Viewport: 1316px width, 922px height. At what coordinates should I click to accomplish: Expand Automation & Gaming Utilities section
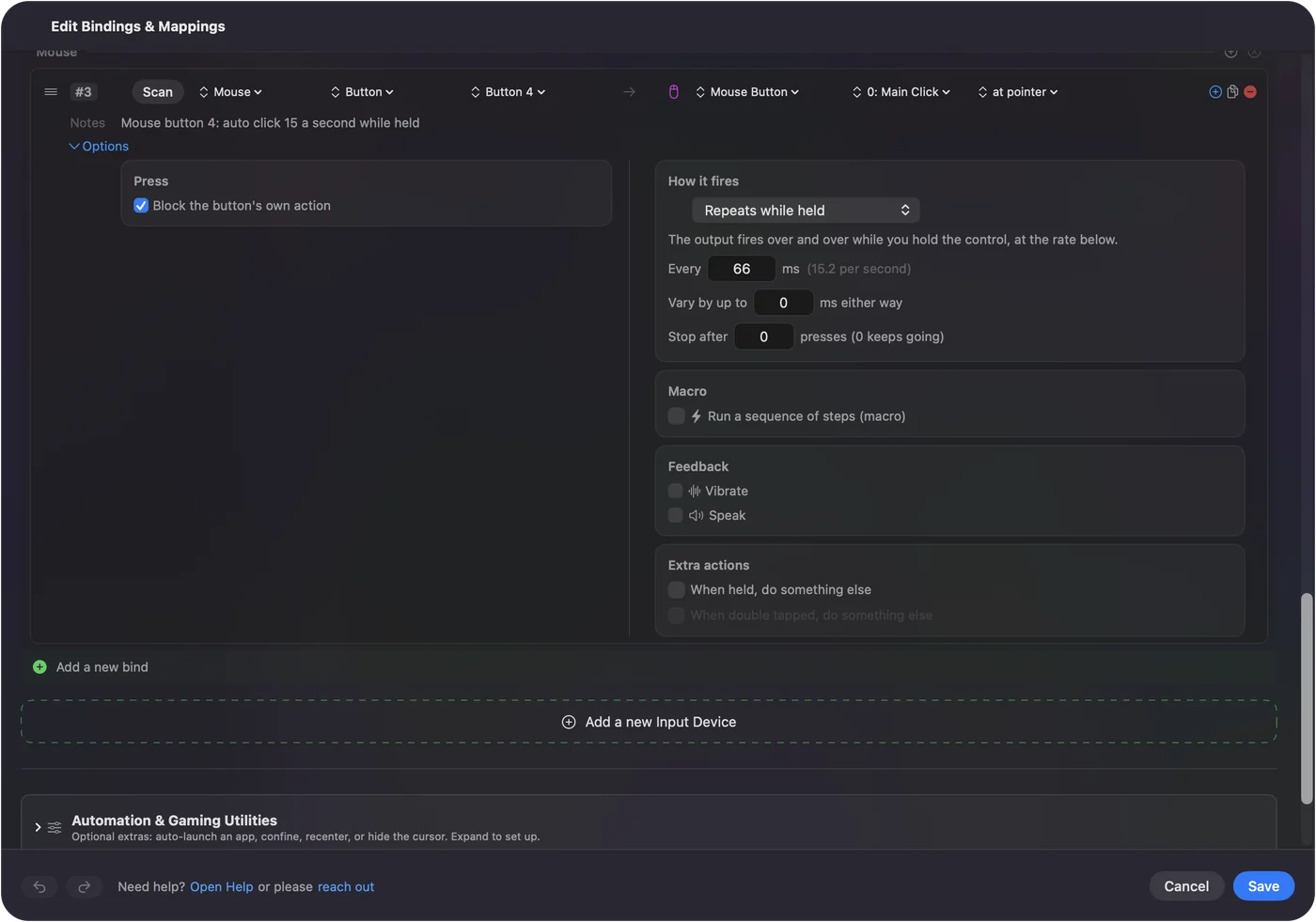coord(38,827)
